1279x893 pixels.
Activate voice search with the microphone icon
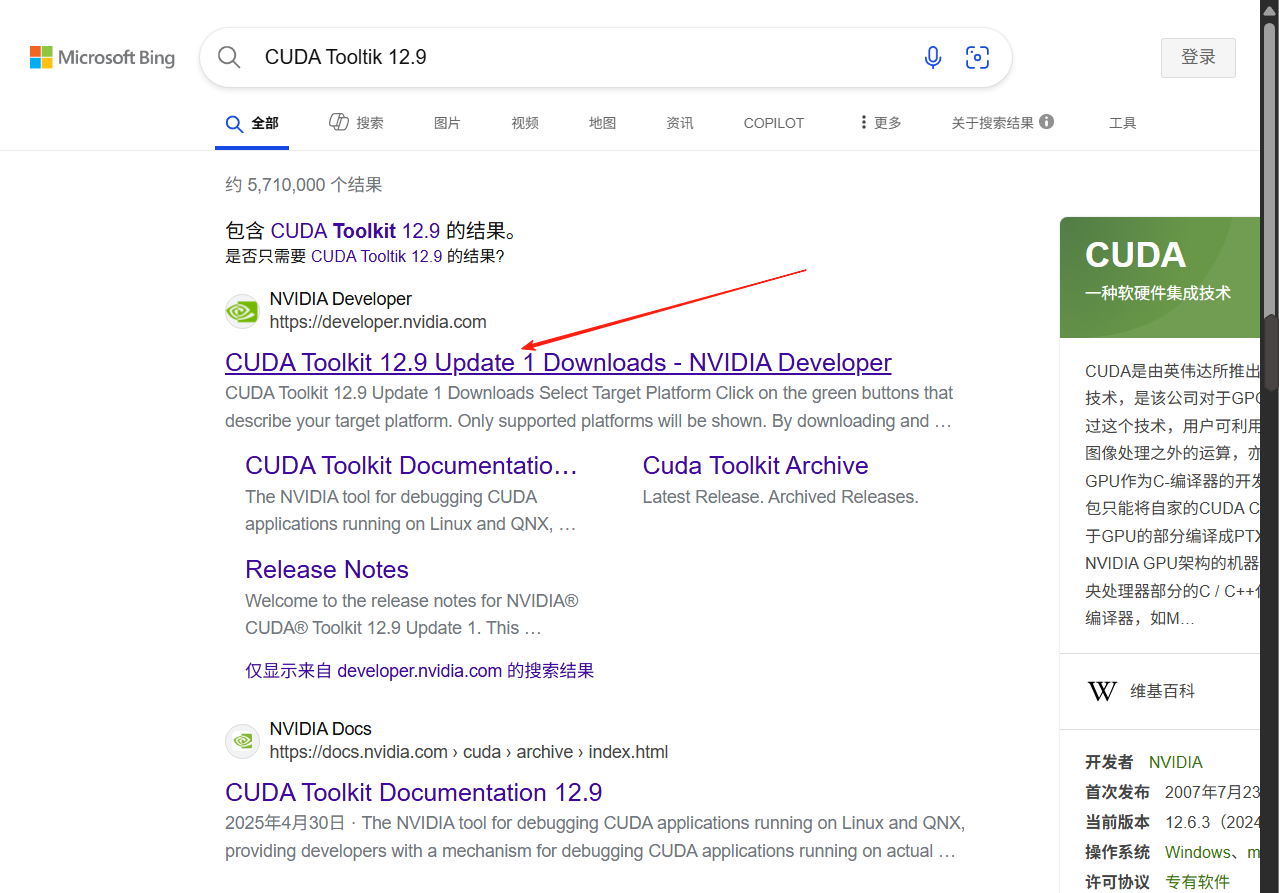click(932, 57)
